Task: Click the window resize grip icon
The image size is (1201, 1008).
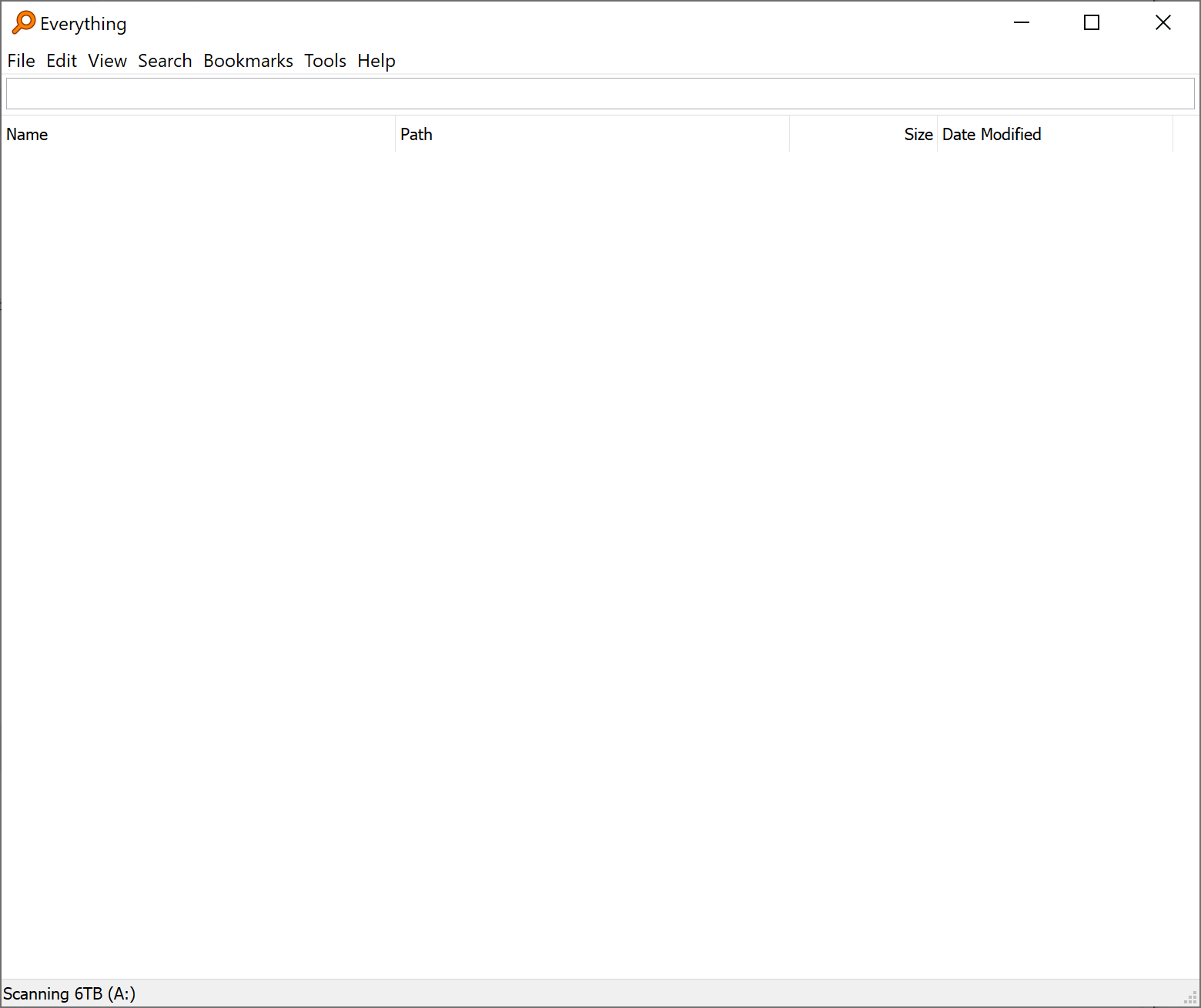Action: pos(1190,998)
